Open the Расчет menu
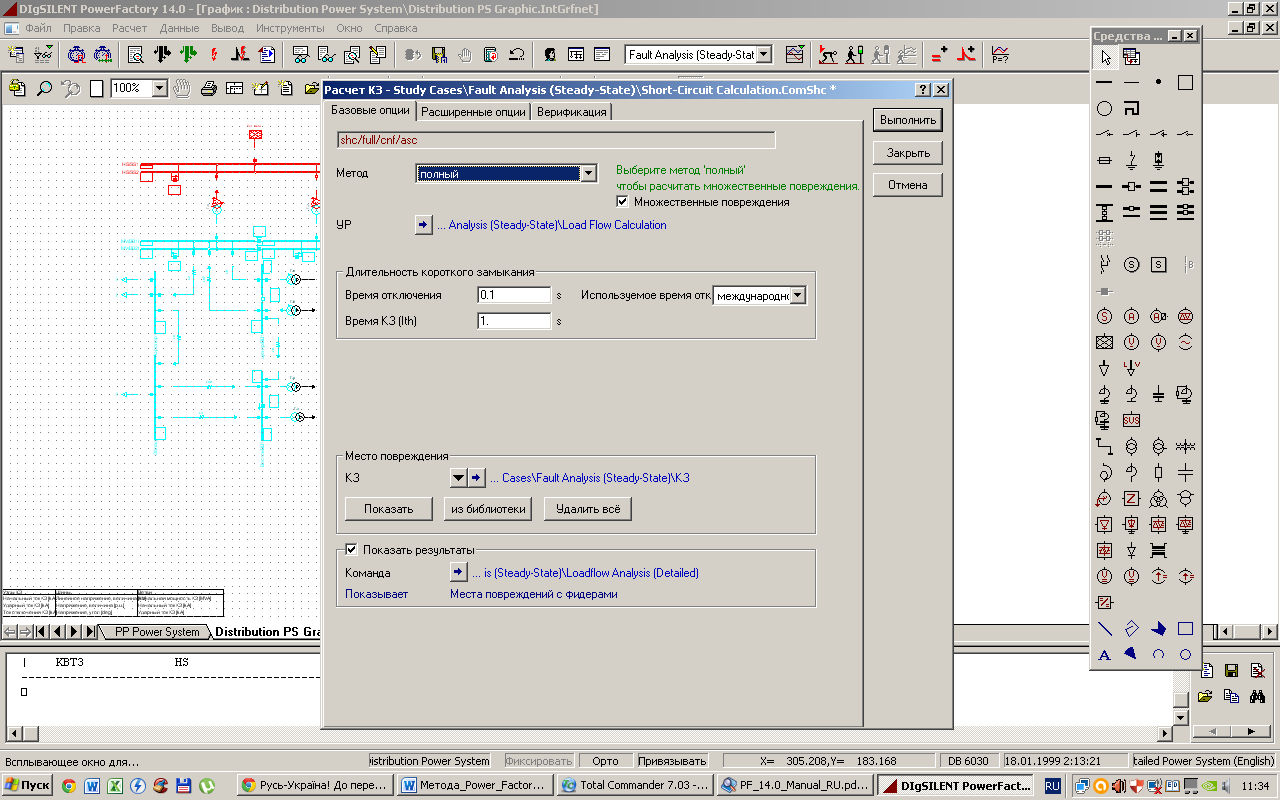 tap(129, 28)
